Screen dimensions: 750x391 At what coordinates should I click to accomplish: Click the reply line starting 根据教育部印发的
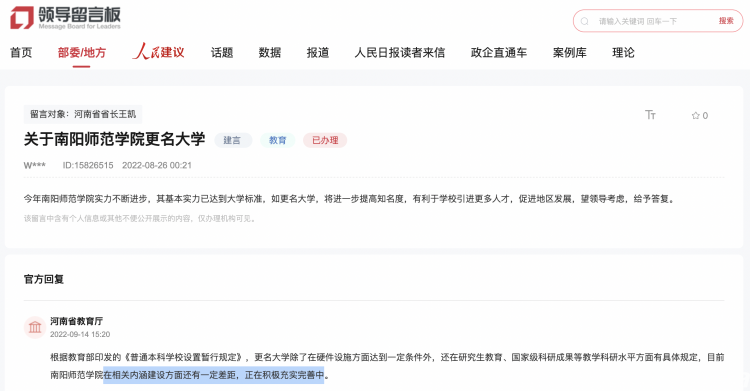[387, 357]
